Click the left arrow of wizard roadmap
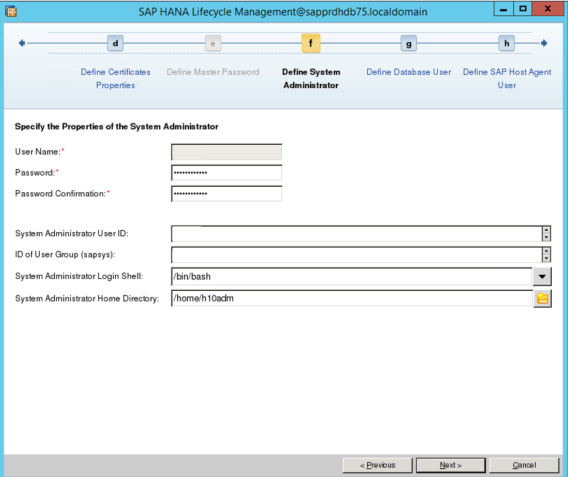The height and width of the screenshot is (477, 568). (x=22, y=43)
